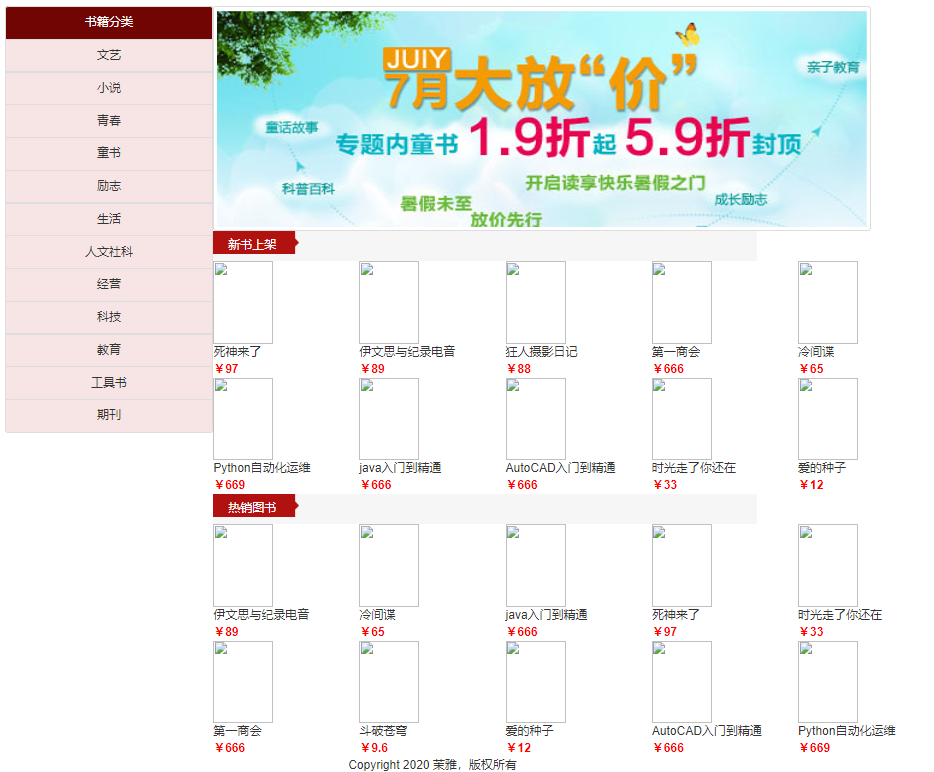Click the Copyright 2020 茉雅 footer text
Image resolution: width=934 pixels, height=772 pixels.
(432, 764)
